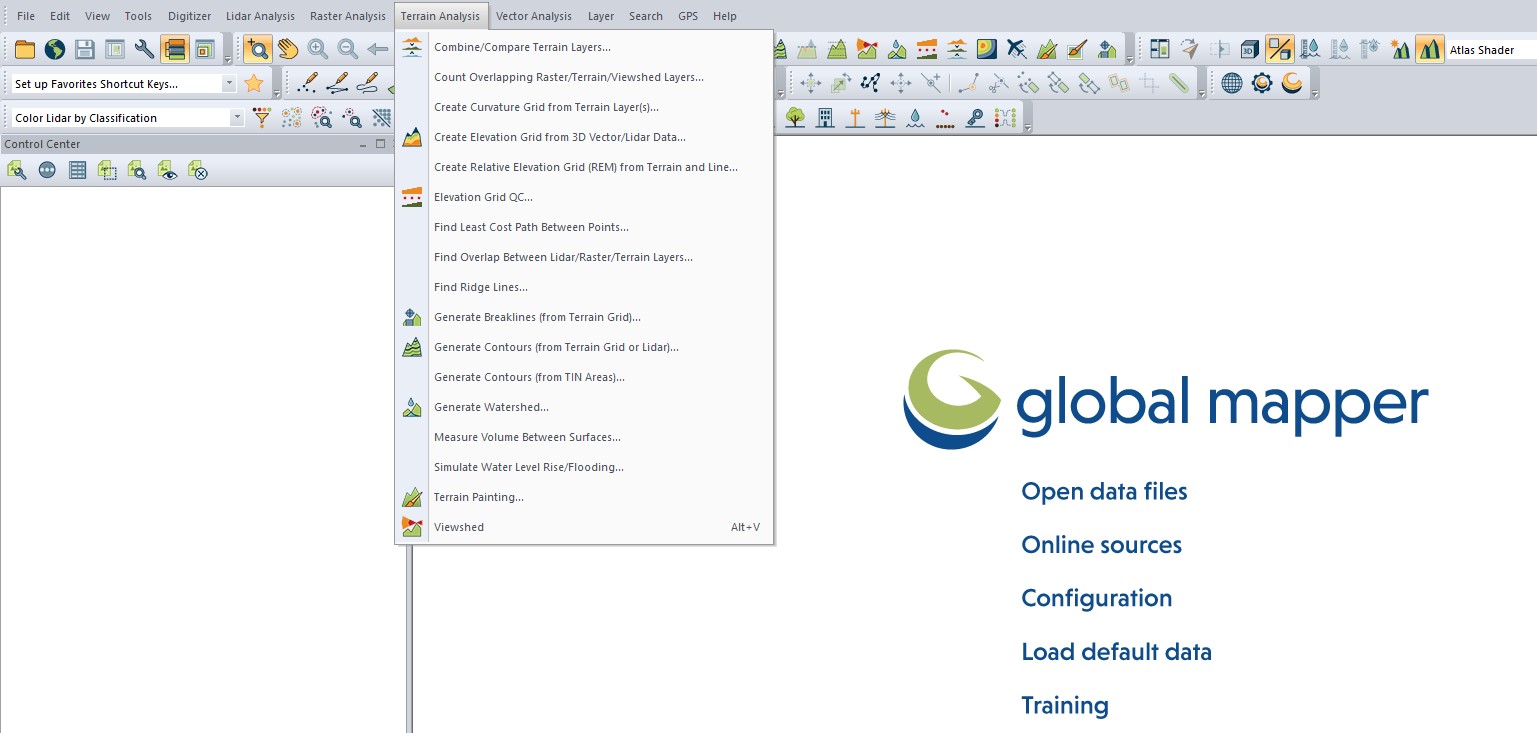This screenshot has height=733, width=1537.
Task: Click the yellow Favorites star icon
Action: [254, 83]
